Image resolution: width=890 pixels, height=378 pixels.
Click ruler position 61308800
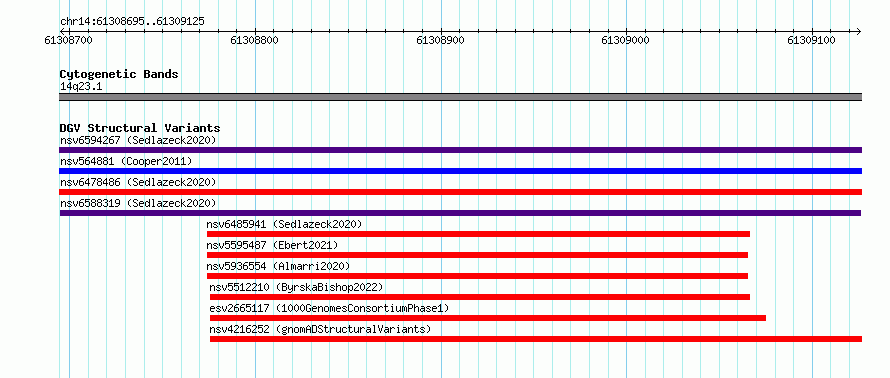(255, 40)
